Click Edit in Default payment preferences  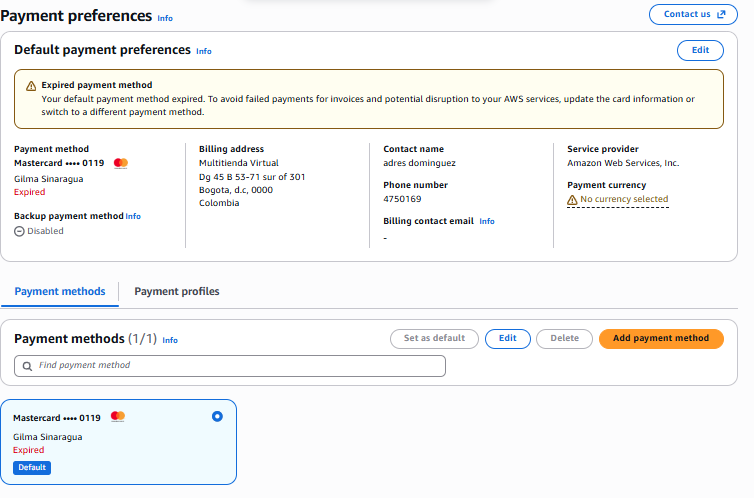[700, 50]
